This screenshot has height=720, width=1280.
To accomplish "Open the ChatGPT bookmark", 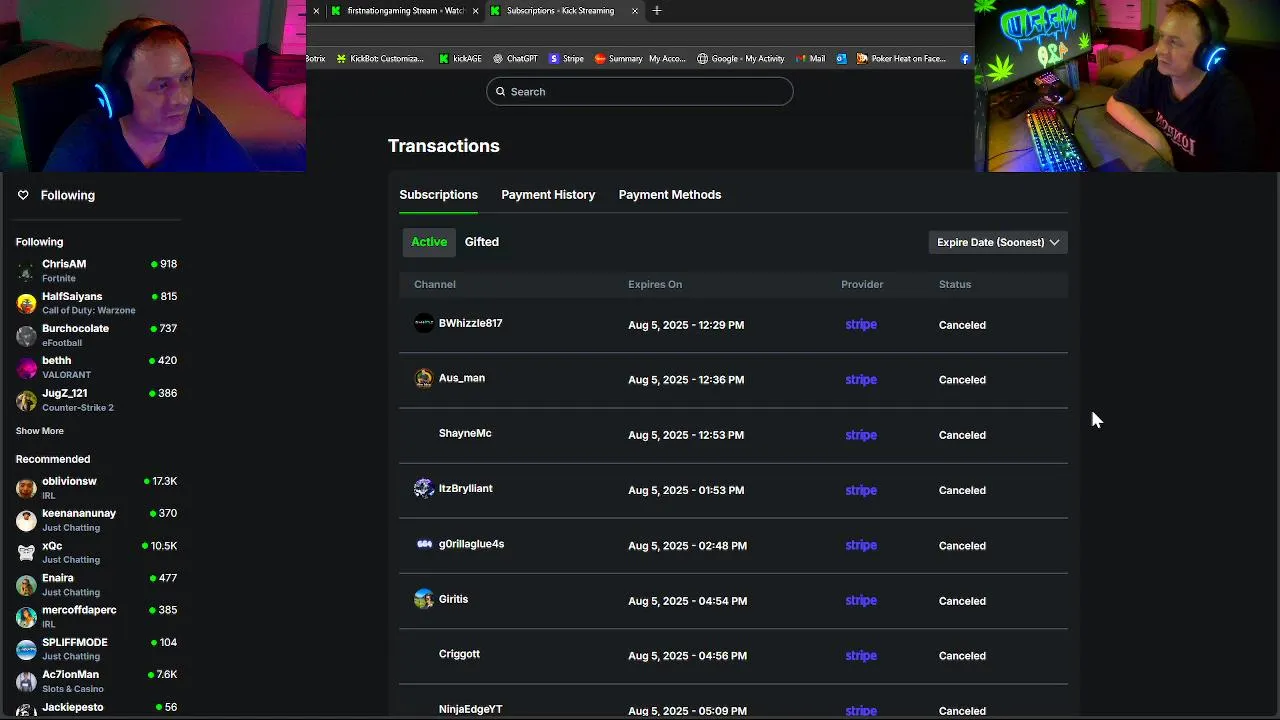I will (x=515, y=59).
